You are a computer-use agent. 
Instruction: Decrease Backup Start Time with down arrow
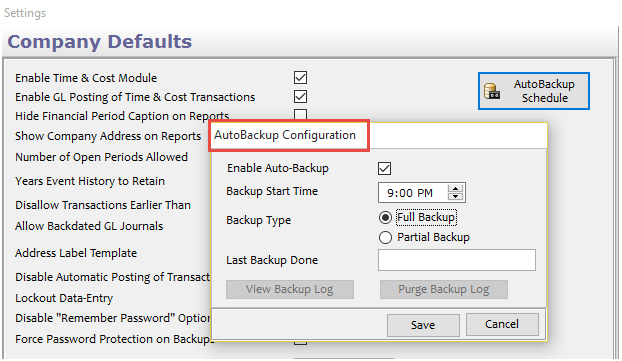(x=455, y=196)
